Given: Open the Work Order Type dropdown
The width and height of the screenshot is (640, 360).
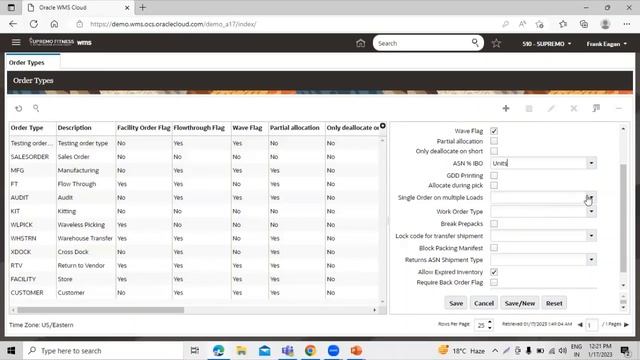Looking at the screenshot, I should click(591, 211).
